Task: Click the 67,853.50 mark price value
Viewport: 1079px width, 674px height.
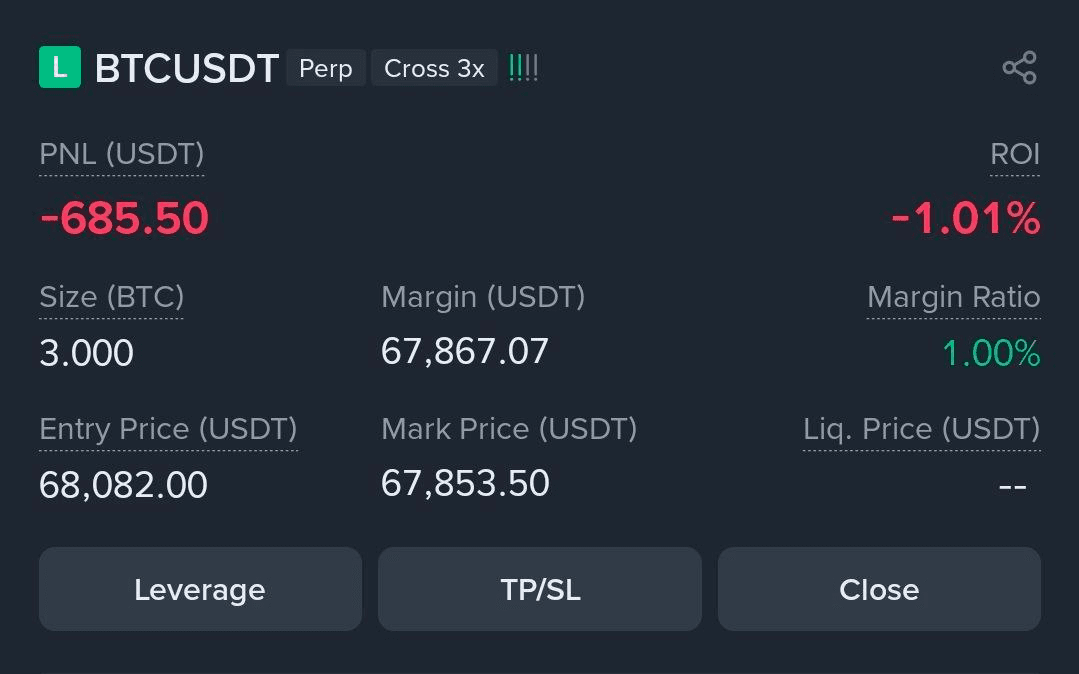Action: [x=465, y=483]
